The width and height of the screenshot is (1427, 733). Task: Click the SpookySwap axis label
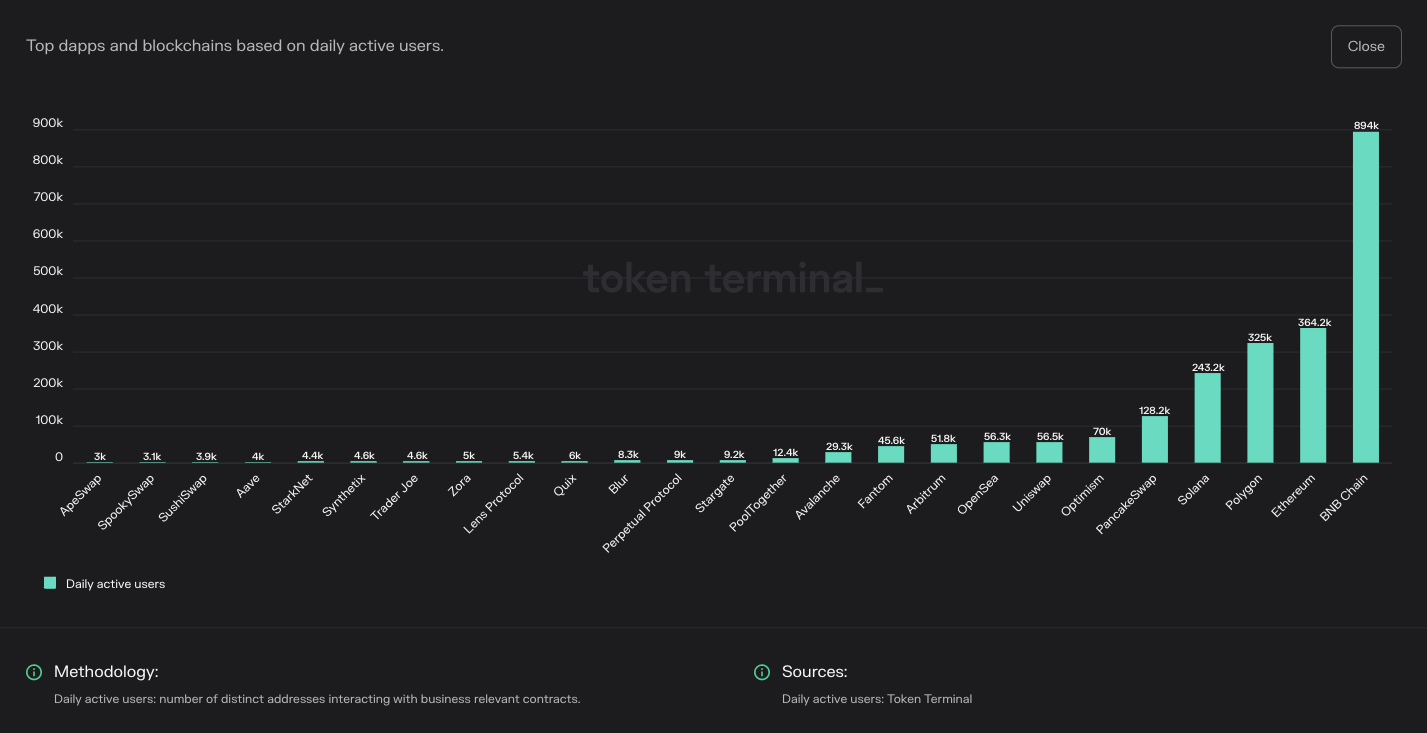(126, 503)
